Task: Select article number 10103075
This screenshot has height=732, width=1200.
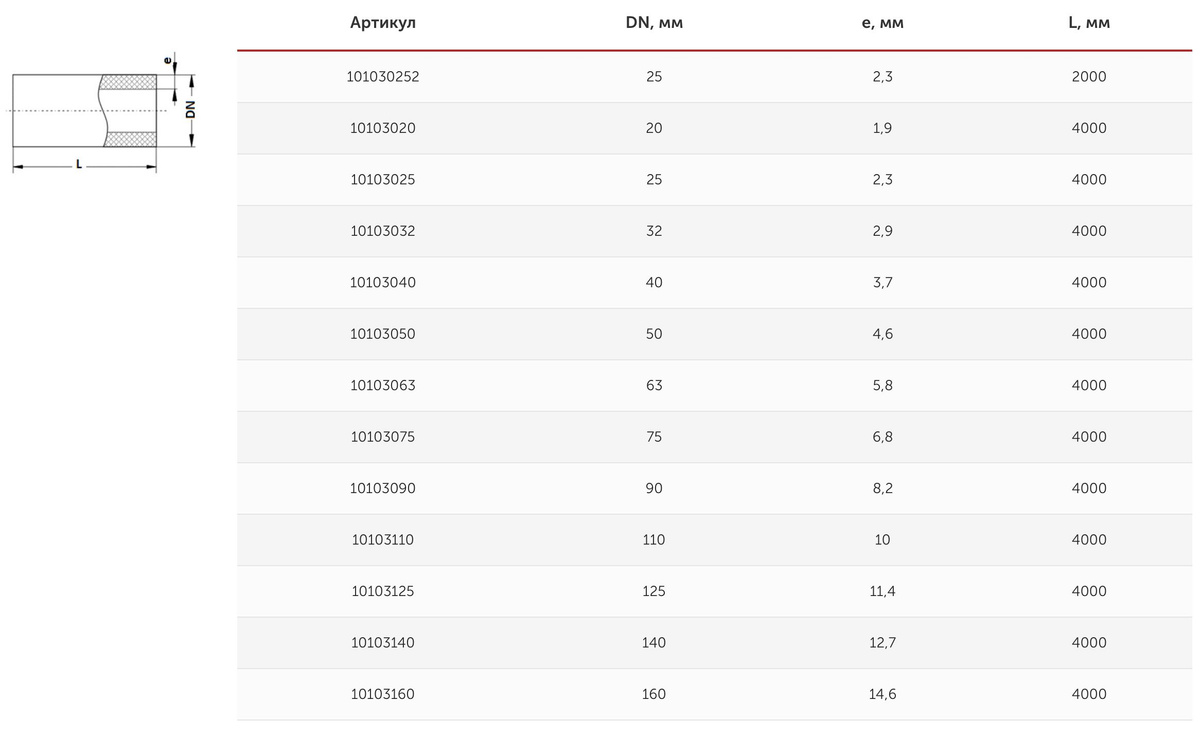Action: coord(383,437)
